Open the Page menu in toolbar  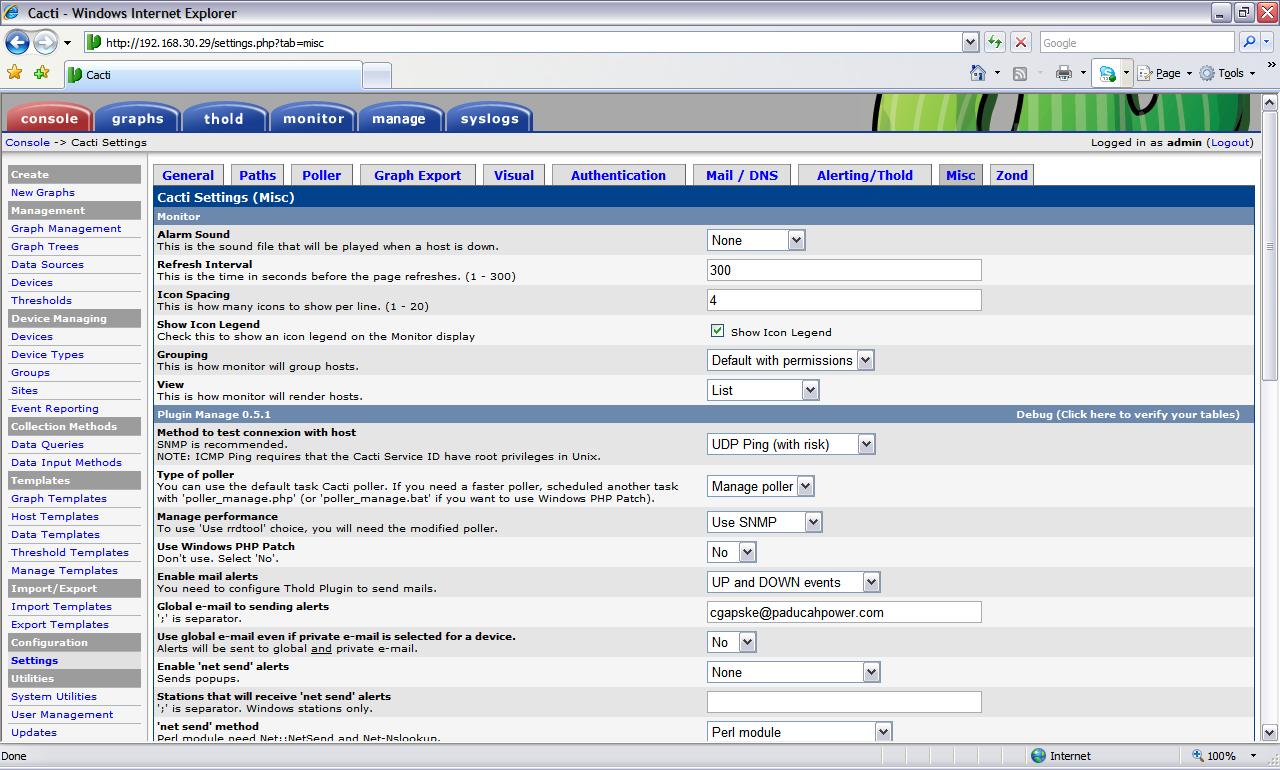[1166, 73]
